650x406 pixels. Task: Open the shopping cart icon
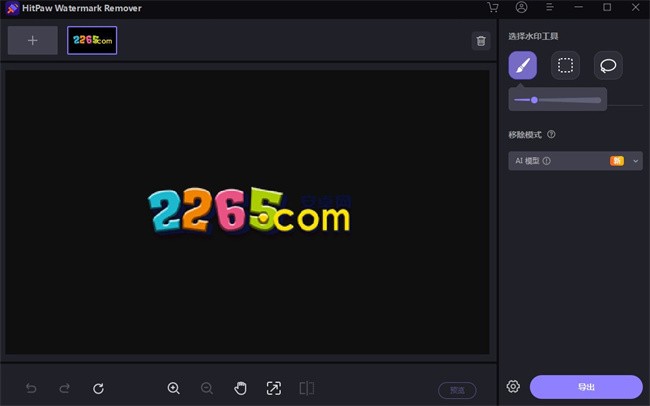(x=493, y=8)
